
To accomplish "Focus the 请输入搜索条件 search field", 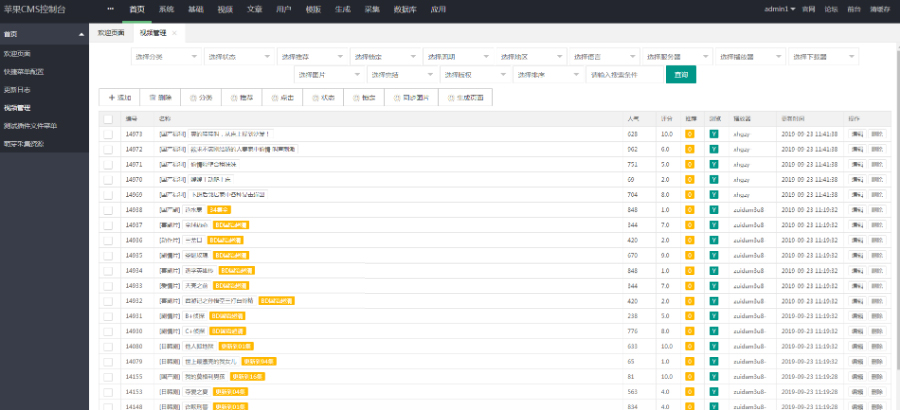I will 624,75.
